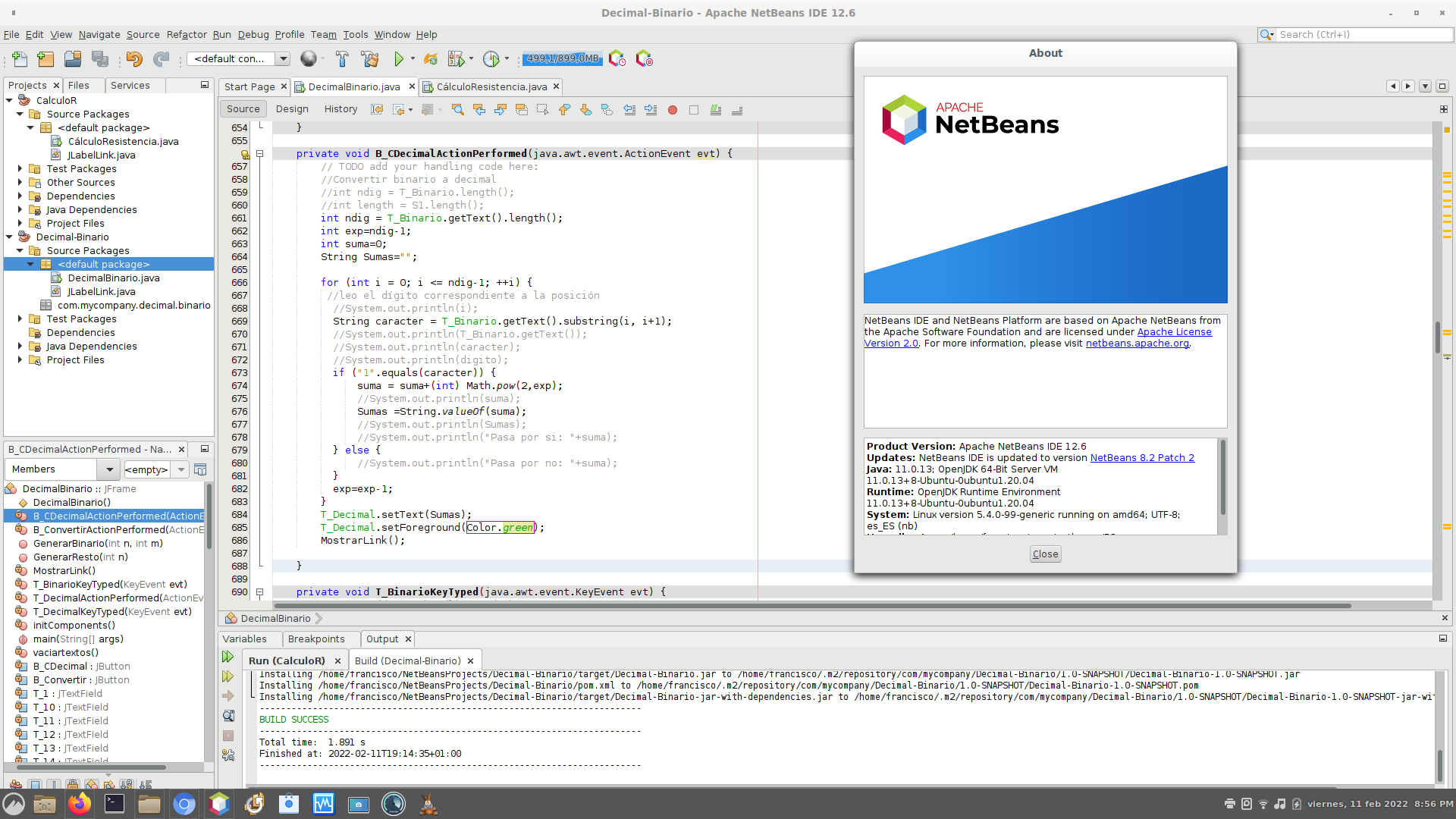Switch editor to Design view
The height and width of the screenshot is (819, 1456).
coord(292,109)
